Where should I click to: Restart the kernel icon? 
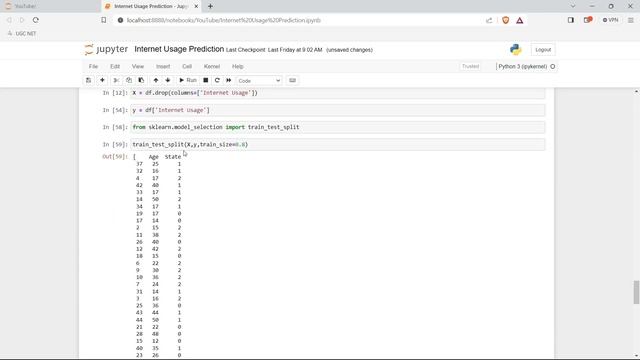coord(217,80)
